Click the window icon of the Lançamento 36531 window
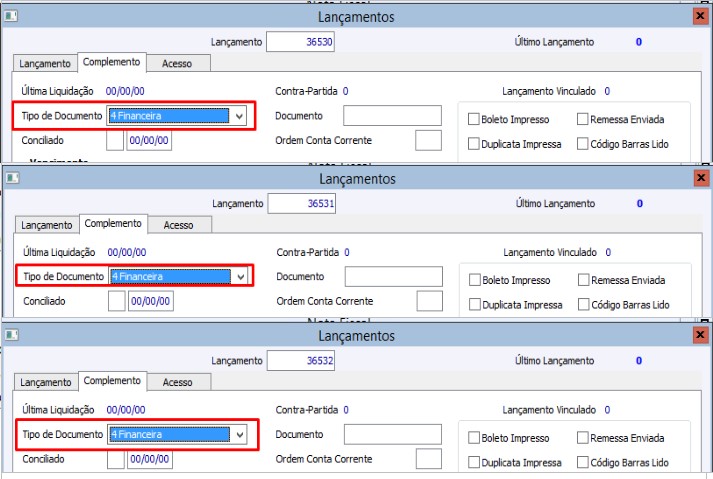 point(12,178)
